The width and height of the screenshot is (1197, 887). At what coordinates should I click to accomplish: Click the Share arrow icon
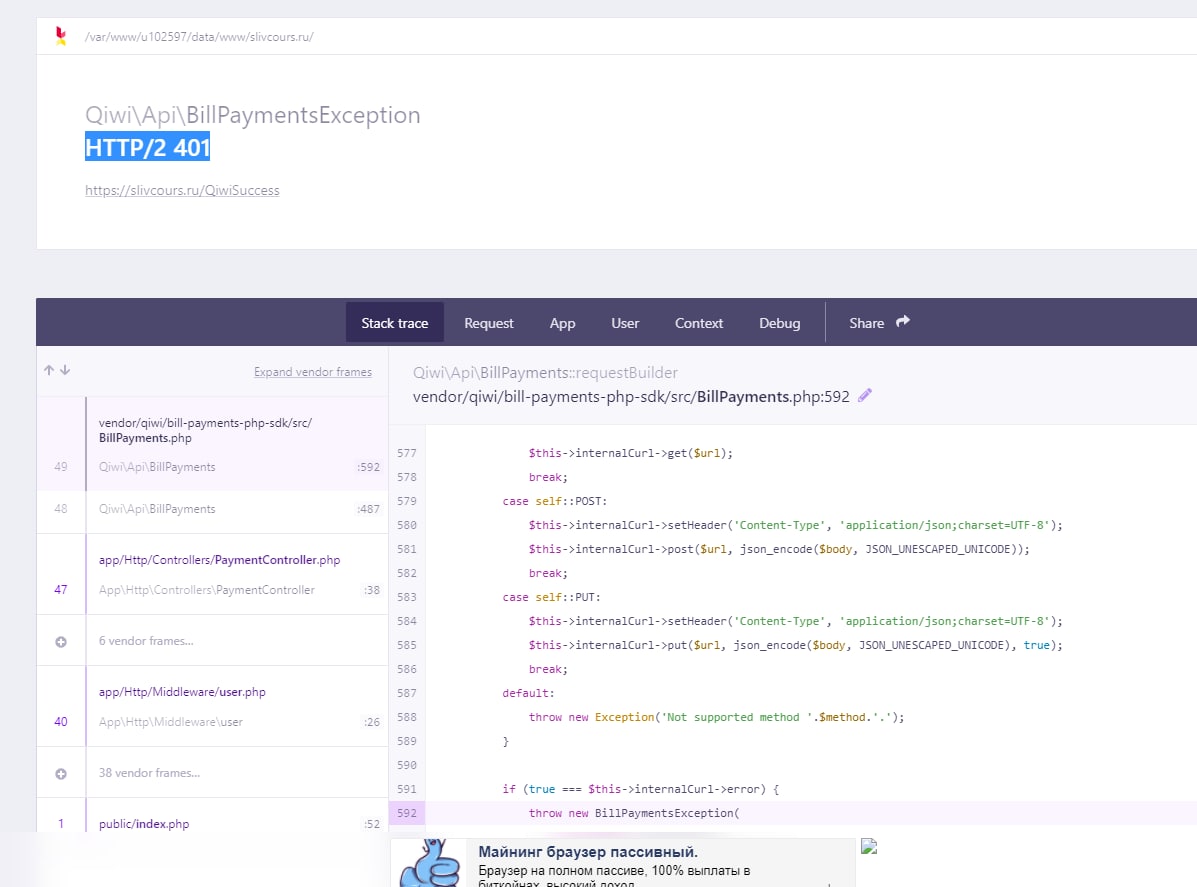pyautogui.click(x=903, y=321)
